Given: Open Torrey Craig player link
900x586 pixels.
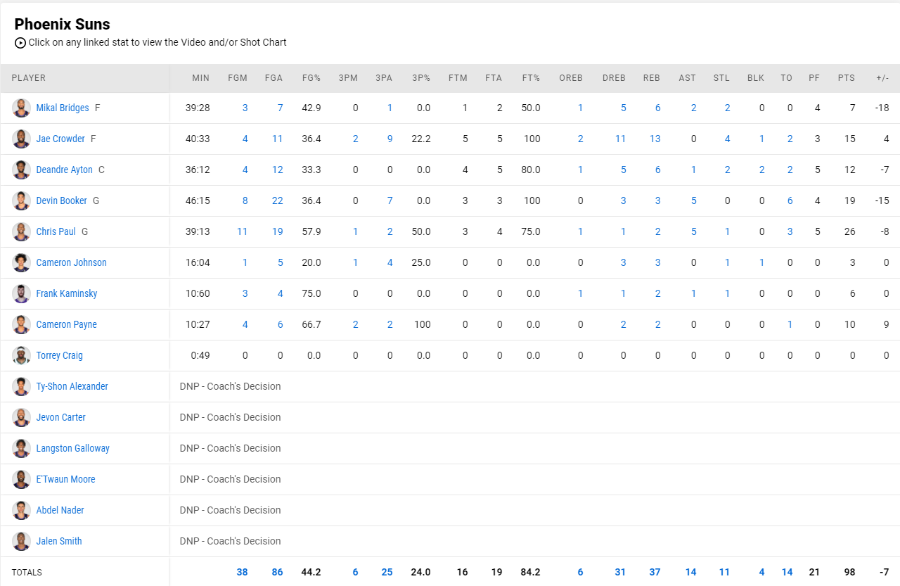Looking at the screenshot, I should tap(59, 356).
